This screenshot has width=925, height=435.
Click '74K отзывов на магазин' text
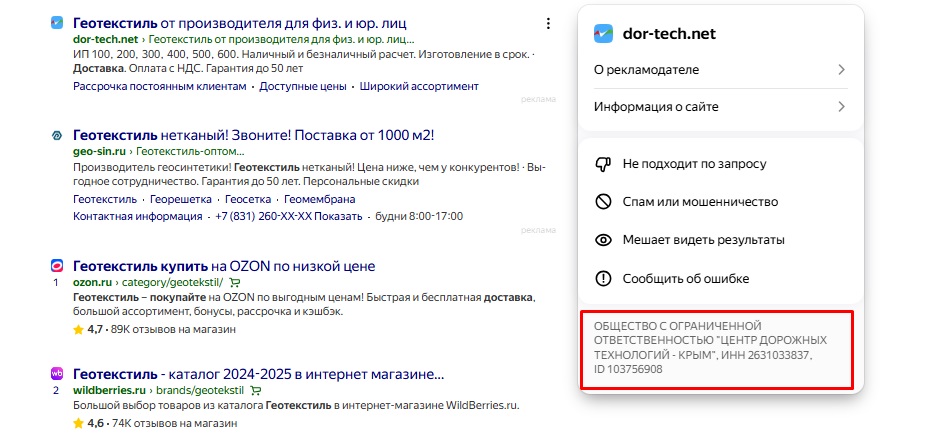click(174, 423)
